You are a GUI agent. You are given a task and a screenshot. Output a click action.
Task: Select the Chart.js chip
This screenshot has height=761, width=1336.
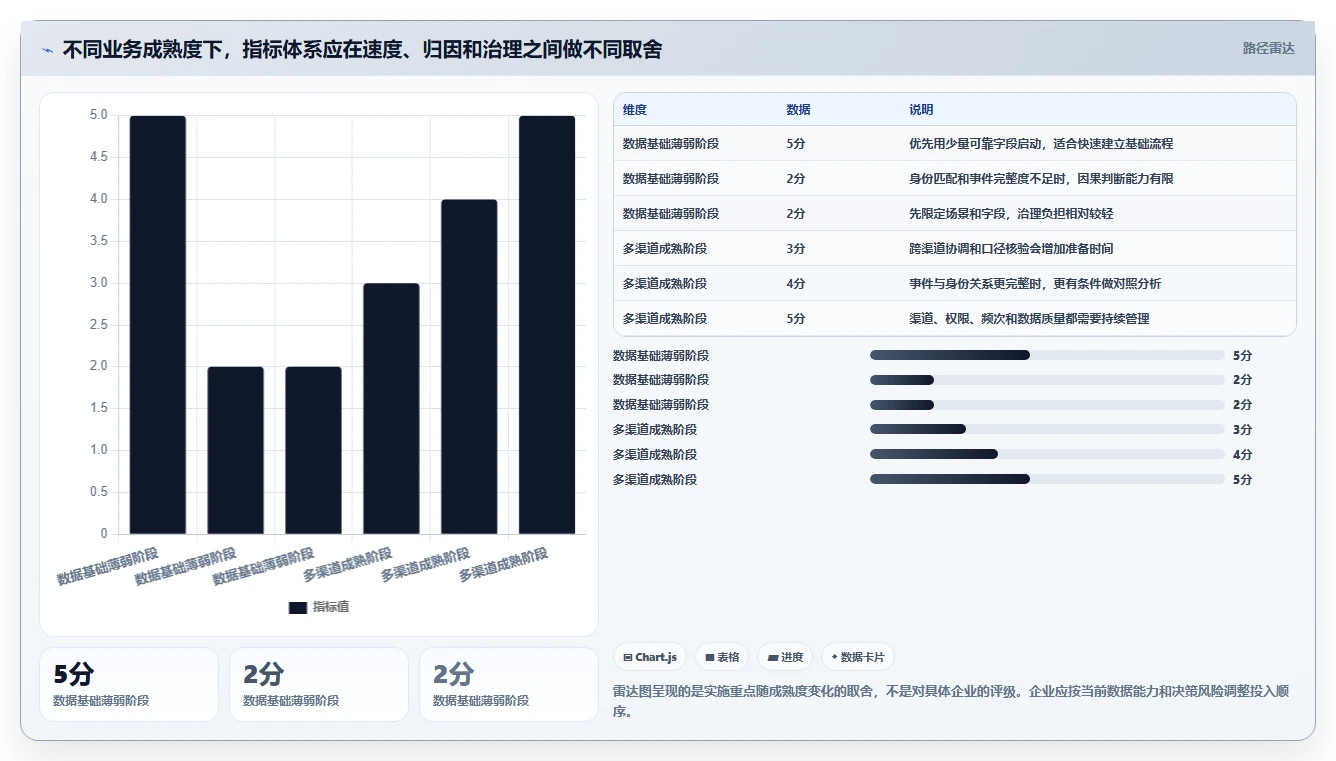click(x=650, y=657)
